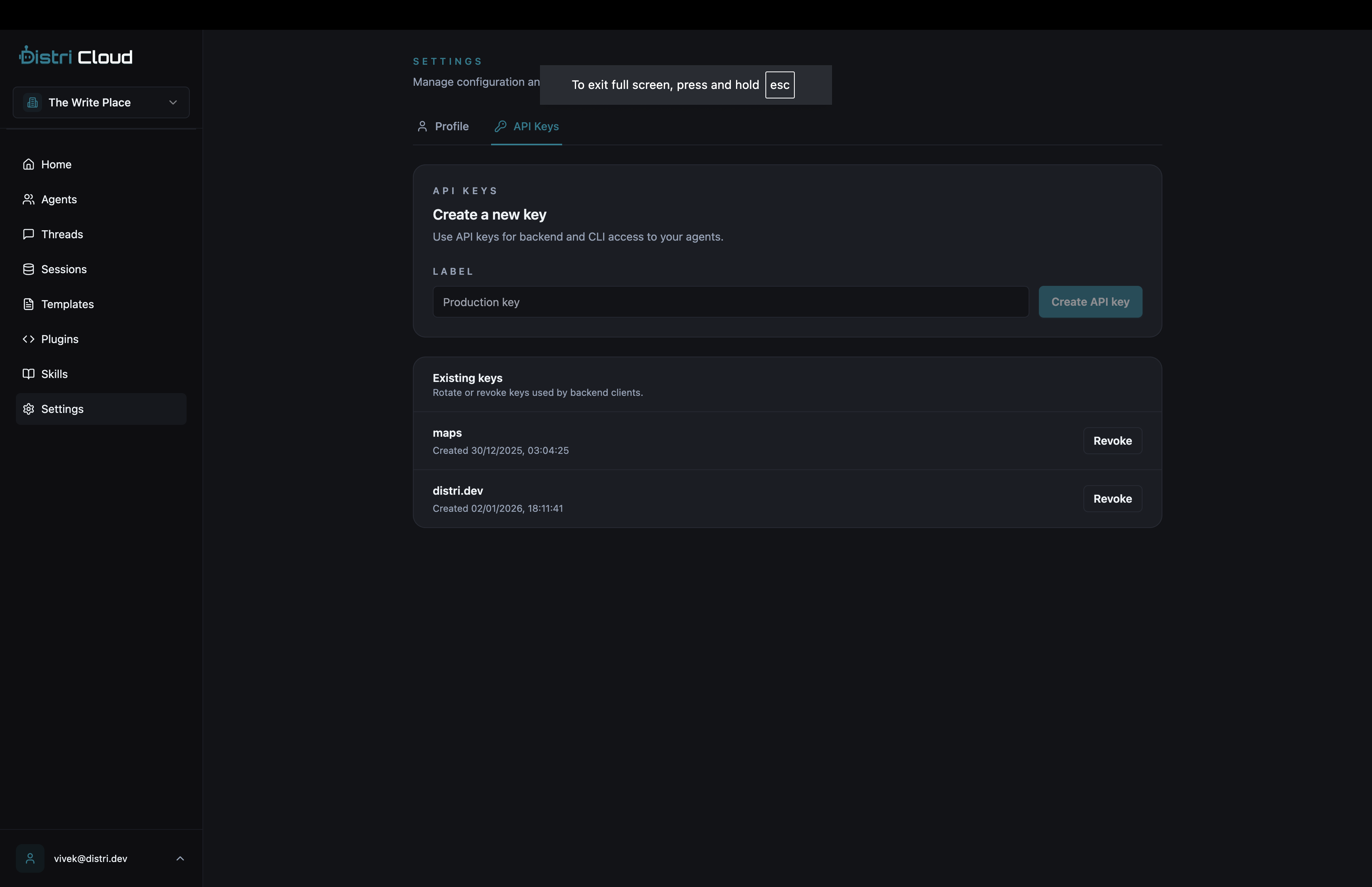The image size is (1372, 887).
Task: Select the Sessions database icon
Action: pyautogui.click(x=29, y=269)
